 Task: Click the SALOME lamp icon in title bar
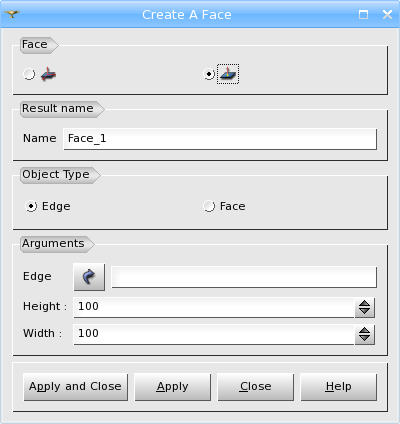12,14
